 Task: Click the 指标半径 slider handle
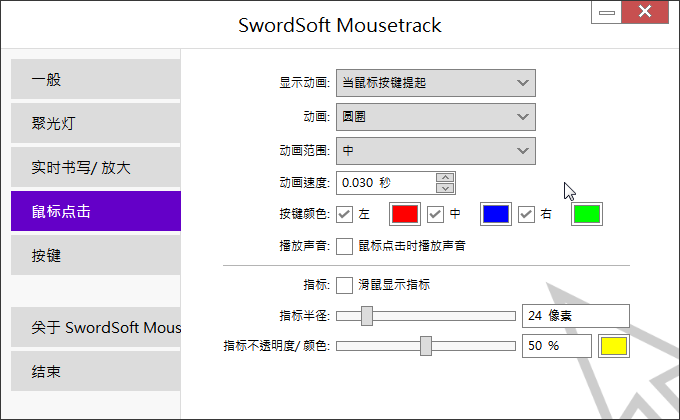pyautogui.click(x=367, y=316)
